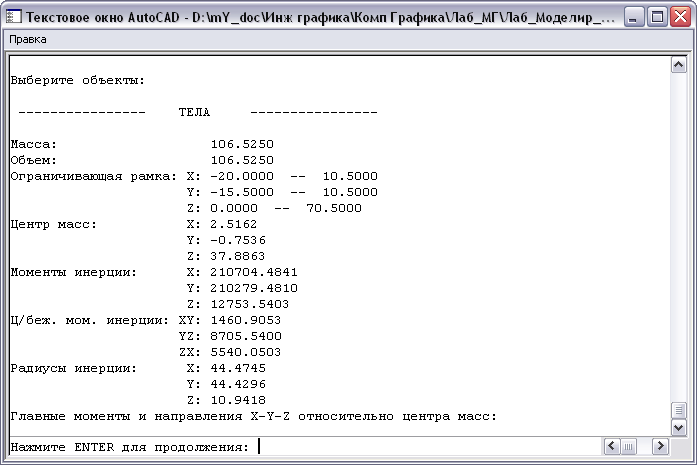Click the AutoCAD text window title bar icon
697x465 pixels.
tap(14, 17)
